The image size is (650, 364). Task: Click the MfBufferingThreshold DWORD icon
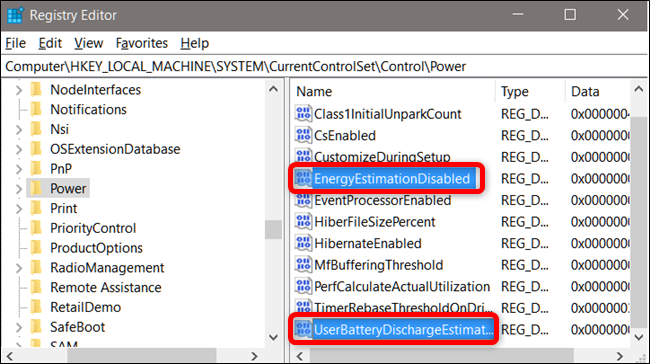[303, 265]
